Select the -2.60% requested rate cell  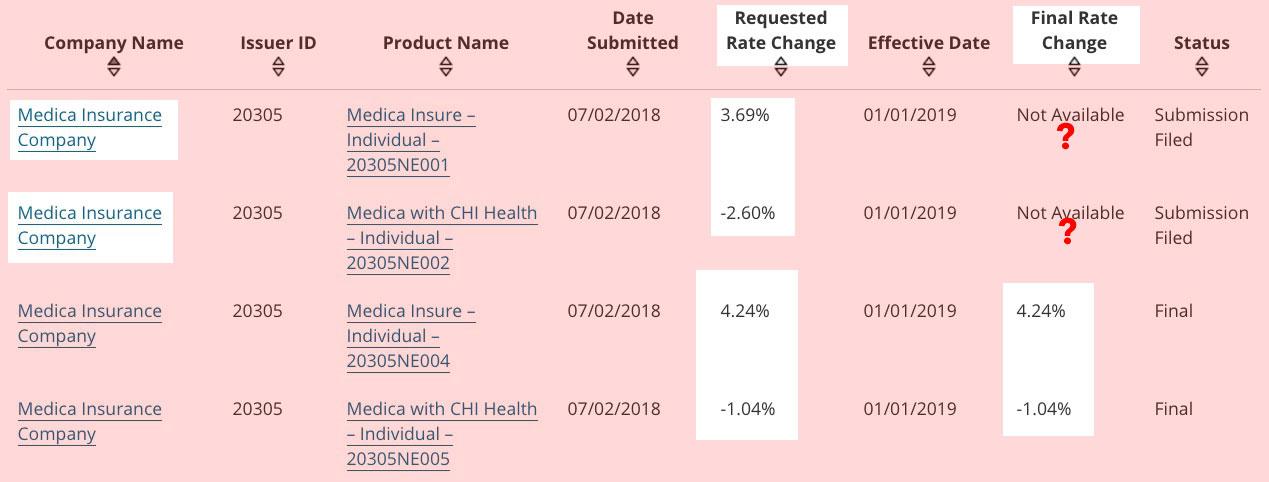[747, 213]
